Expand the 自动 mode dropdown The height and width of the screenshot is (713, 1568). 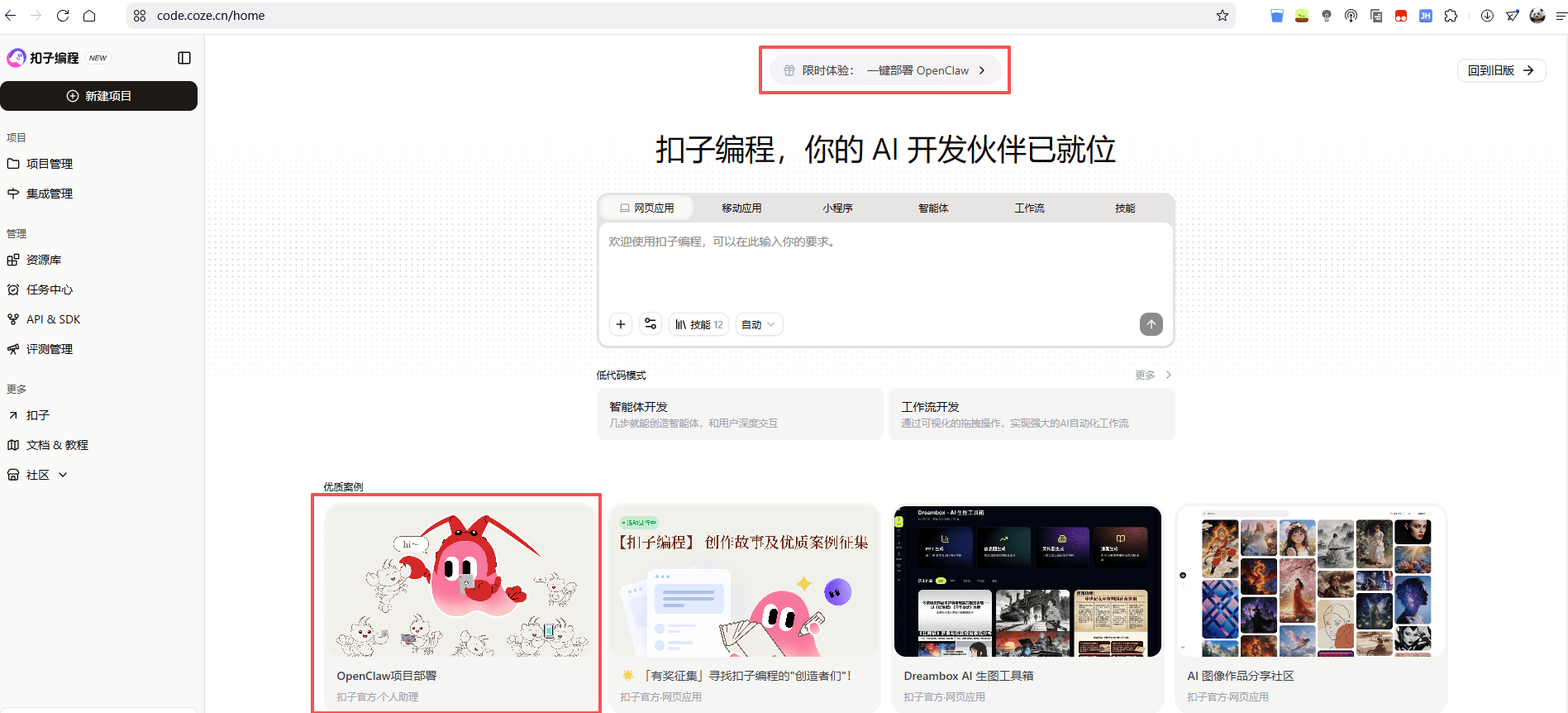758,324
